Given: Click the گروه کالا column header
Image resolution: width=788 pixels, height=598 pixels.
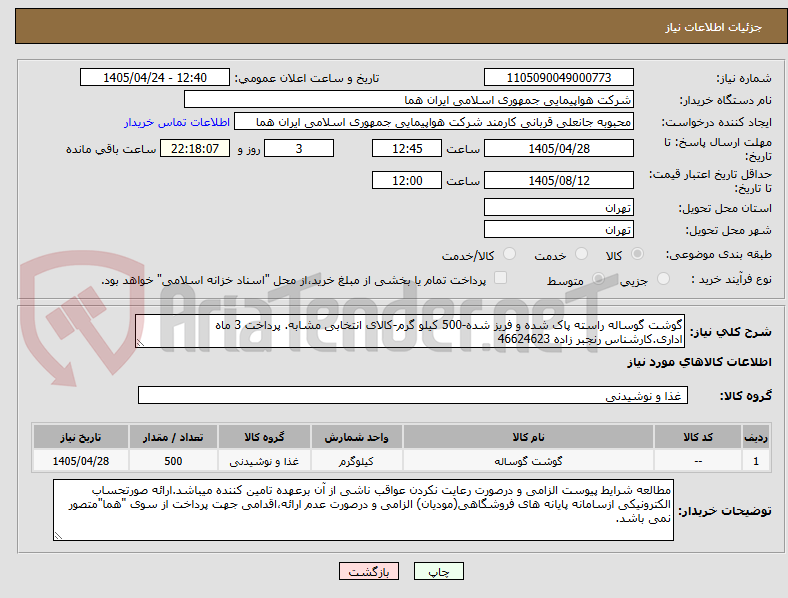Looking at the screenshot, I should pos(264,437).
